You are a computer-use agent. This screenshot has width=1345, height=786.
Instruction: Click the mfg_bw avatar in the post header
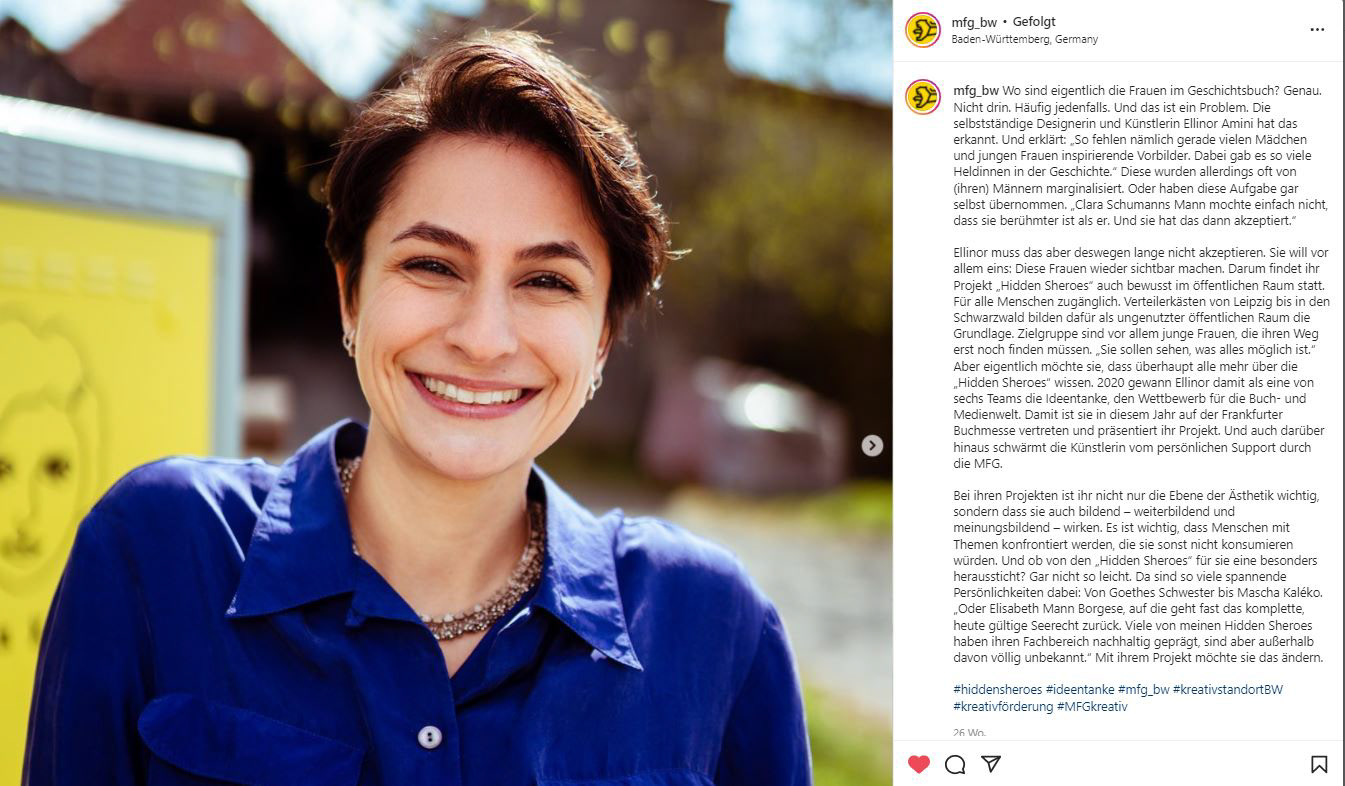922,30
